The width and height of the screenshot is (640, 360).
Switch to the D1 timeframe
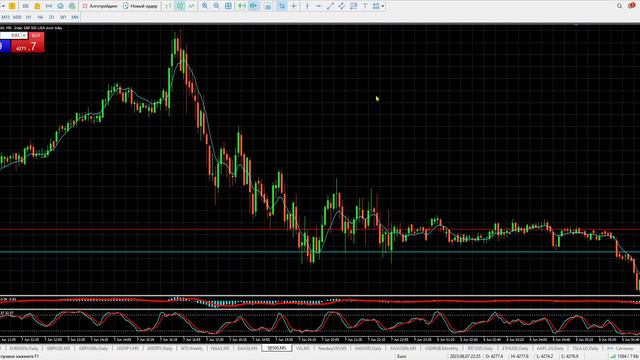51,17
